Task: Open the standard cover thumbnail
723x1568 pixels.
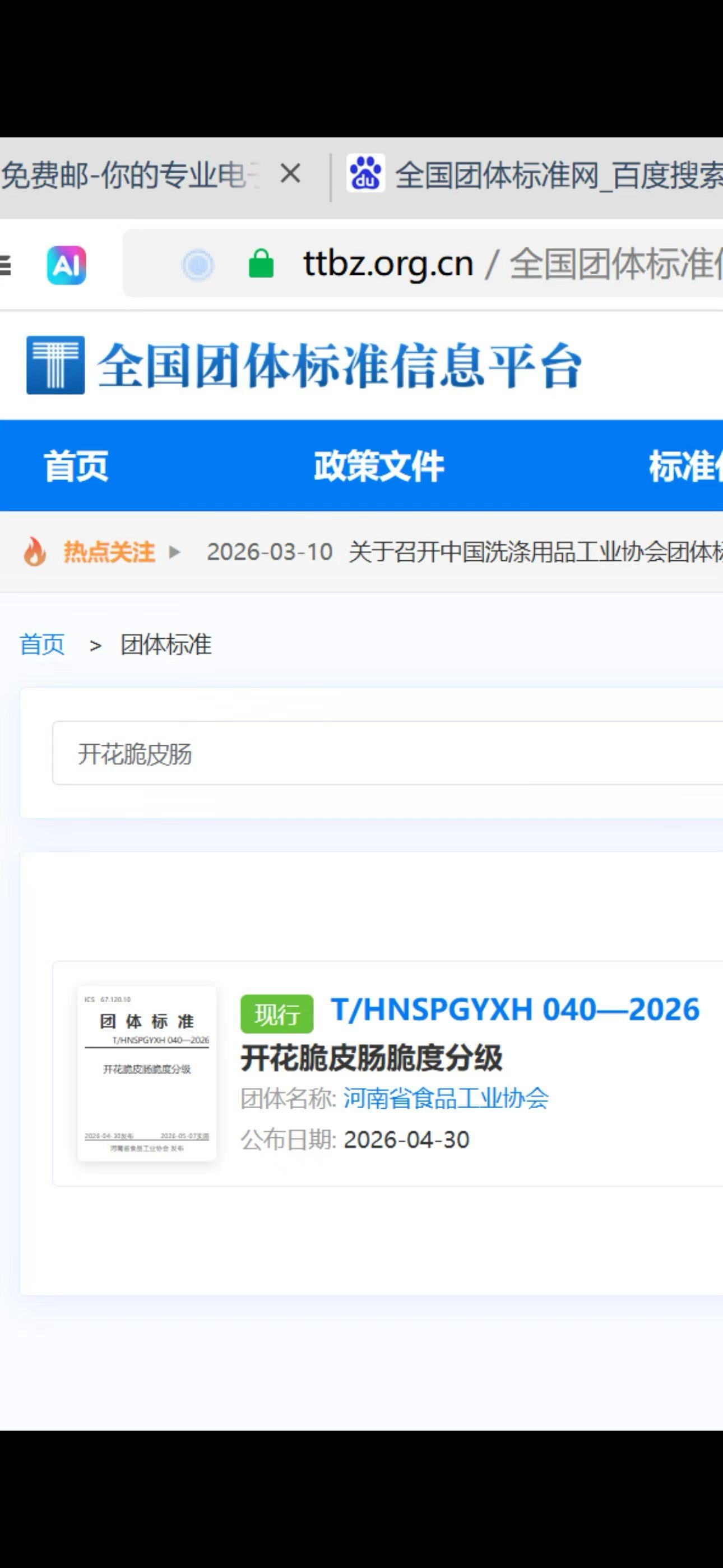Action: point(147,1073)
